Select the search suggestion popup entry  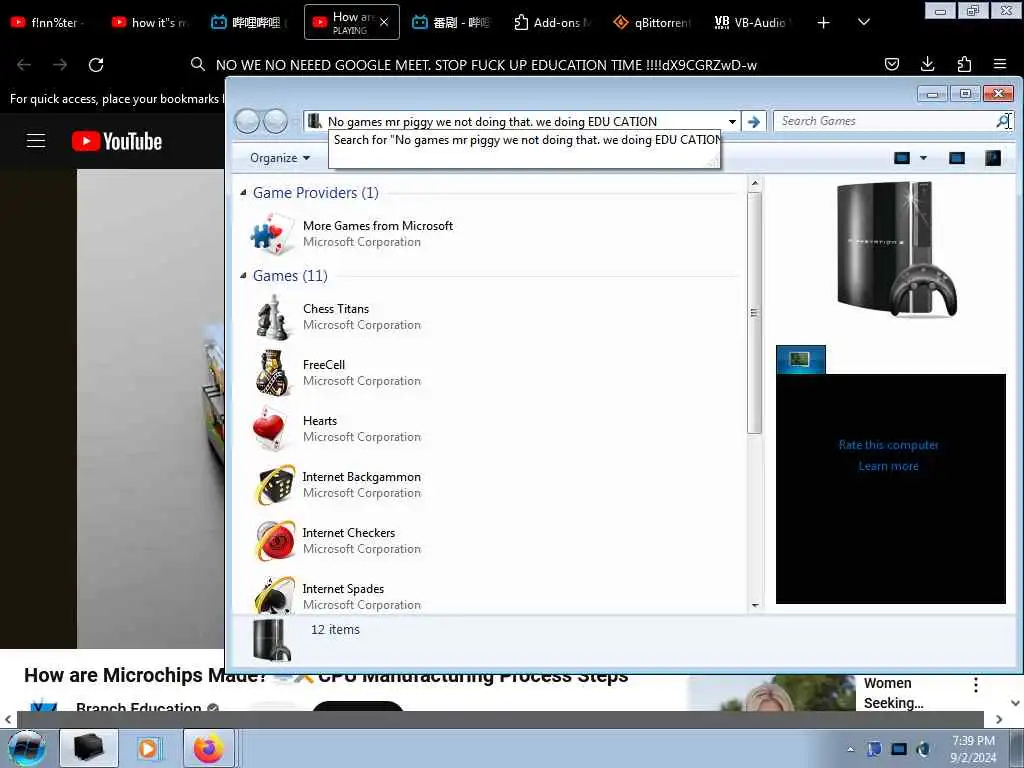click(x=524, y=140)
